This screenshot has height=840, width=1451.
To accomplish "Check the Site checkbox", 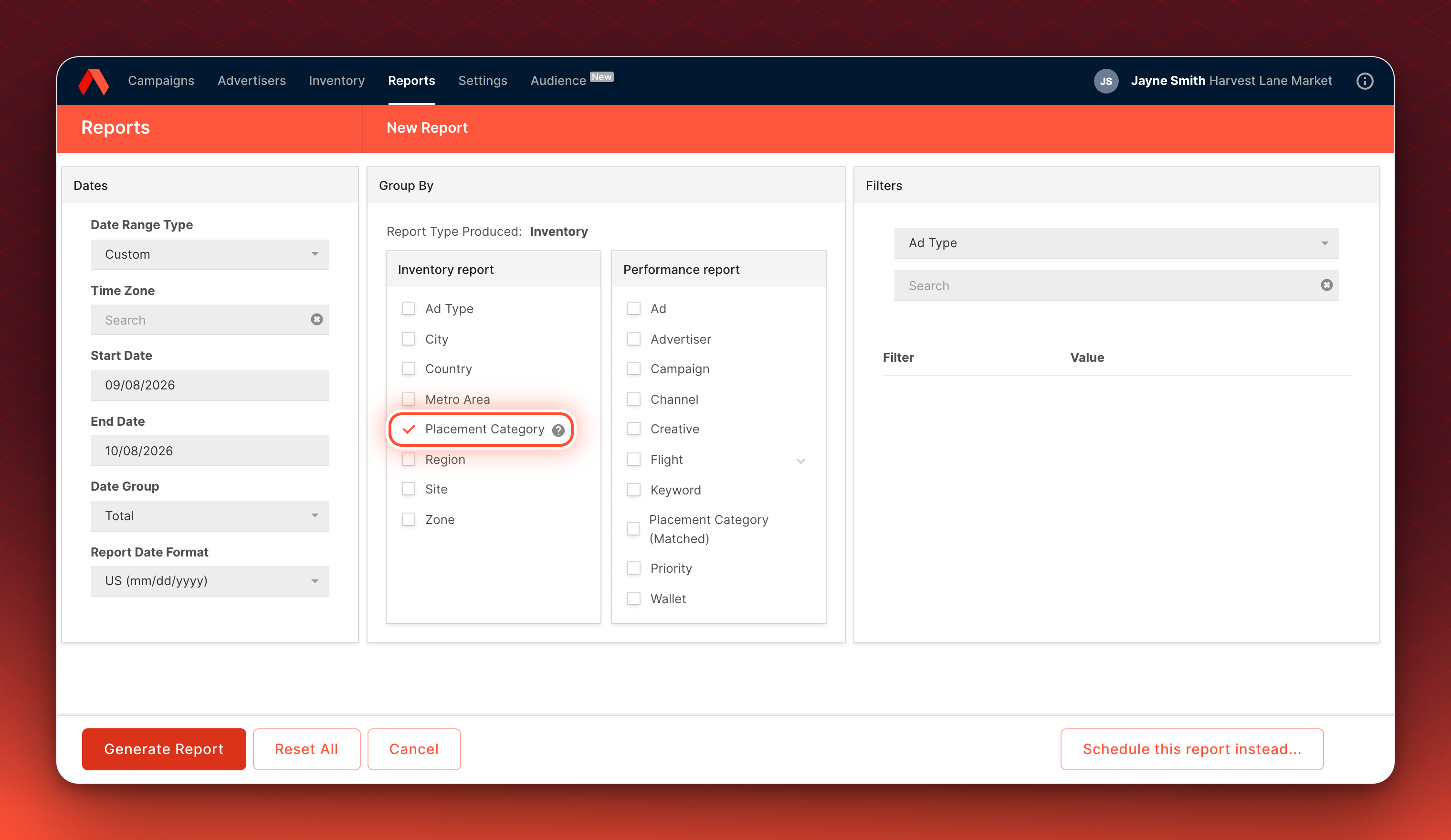I will (408, 489).
